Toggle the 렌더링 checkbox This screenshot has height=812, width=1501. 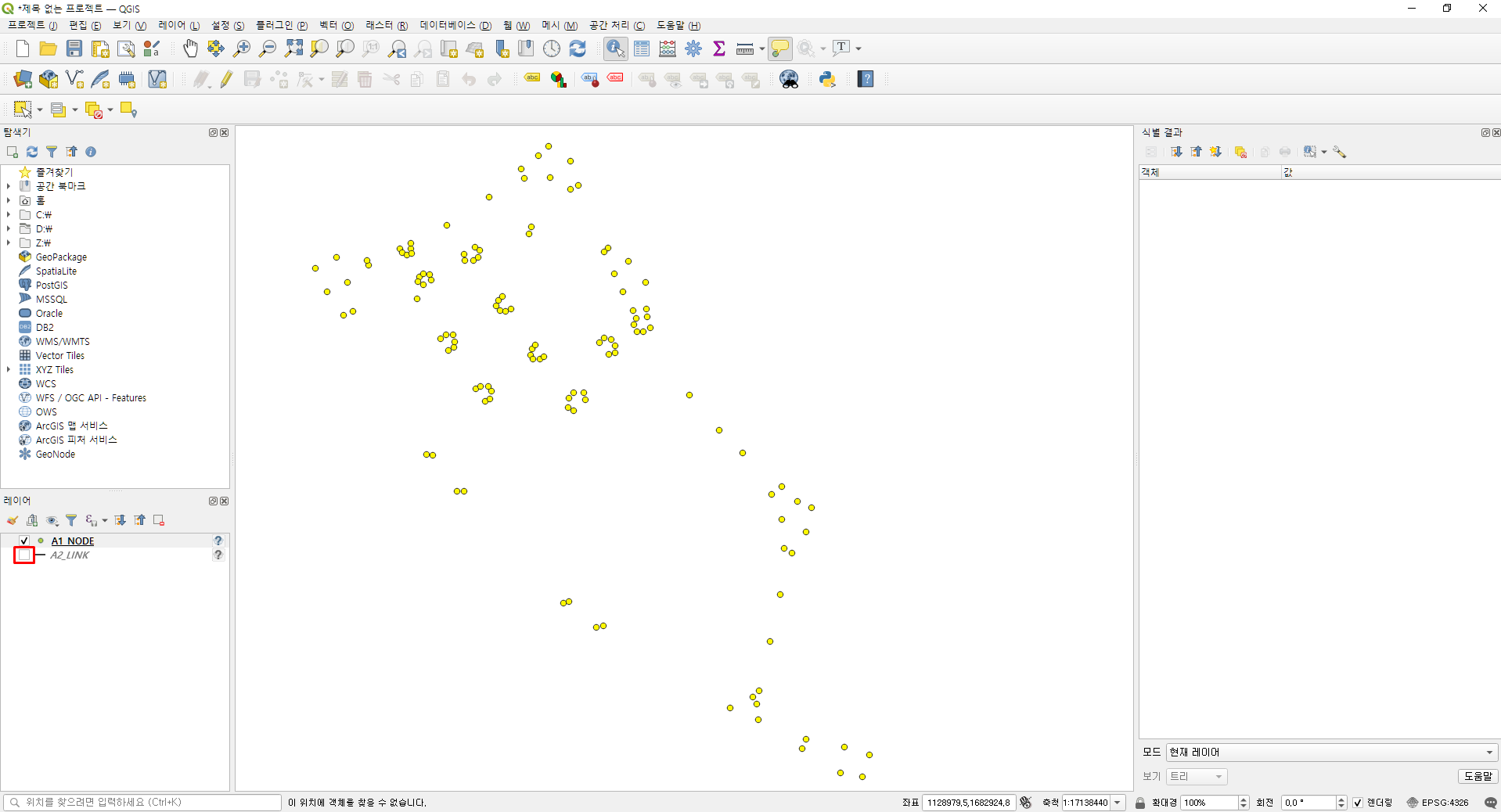click(x=1358, y=803)
